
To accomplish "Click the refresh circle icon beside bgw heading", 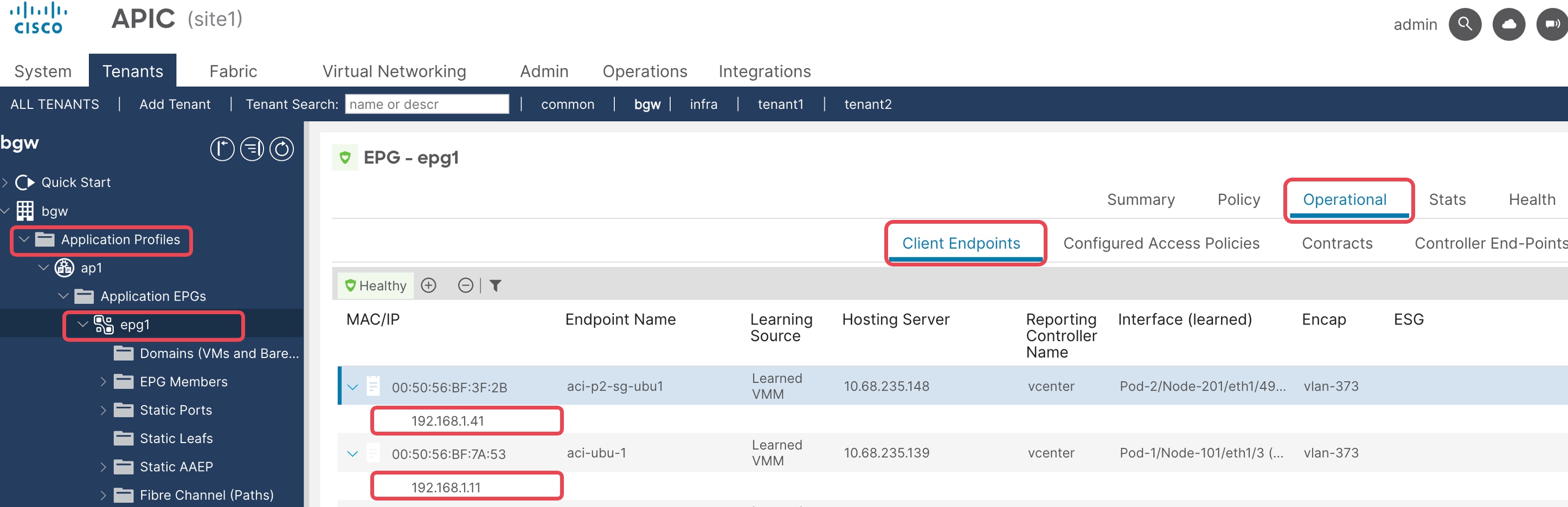I will 281,149.
